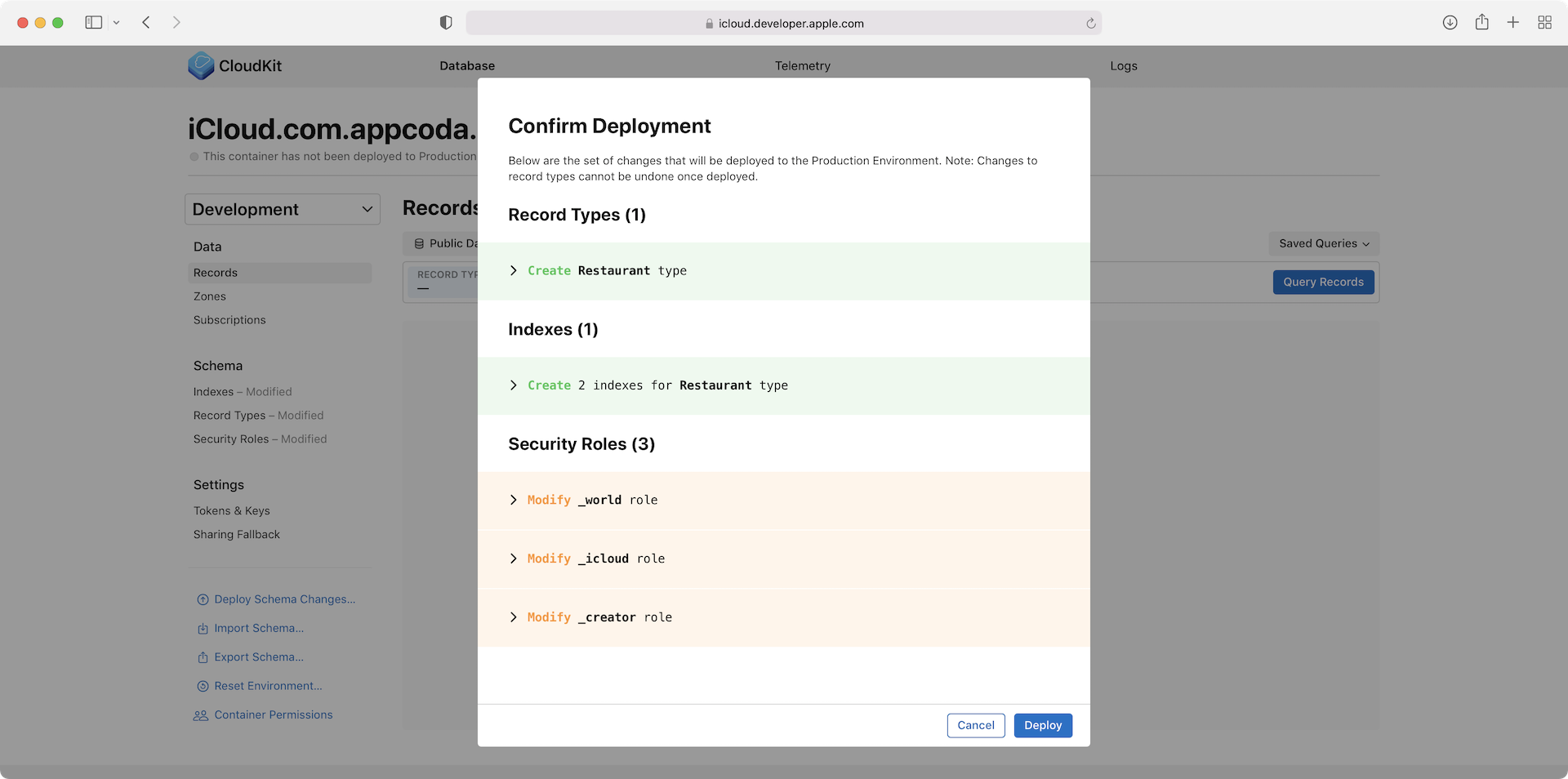Switch to the Telemetry tab

(802, 66)
